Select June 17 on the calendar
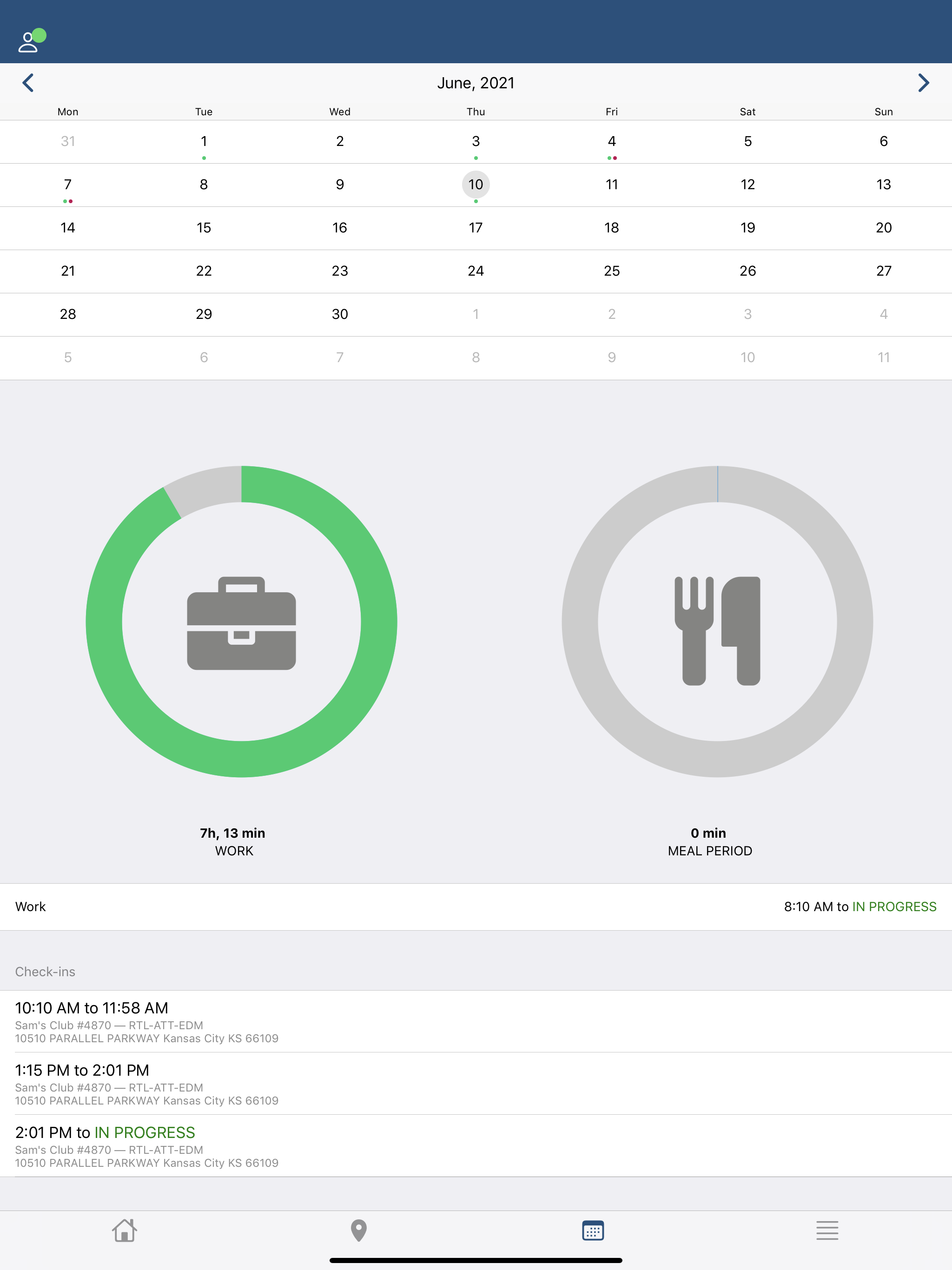This screenshot has height=1270, width=952. 476,228
